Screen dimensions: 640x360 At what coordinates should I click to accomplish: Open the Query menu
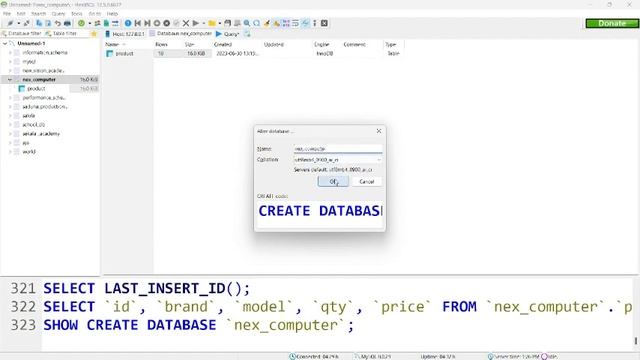tap(58, 13)
